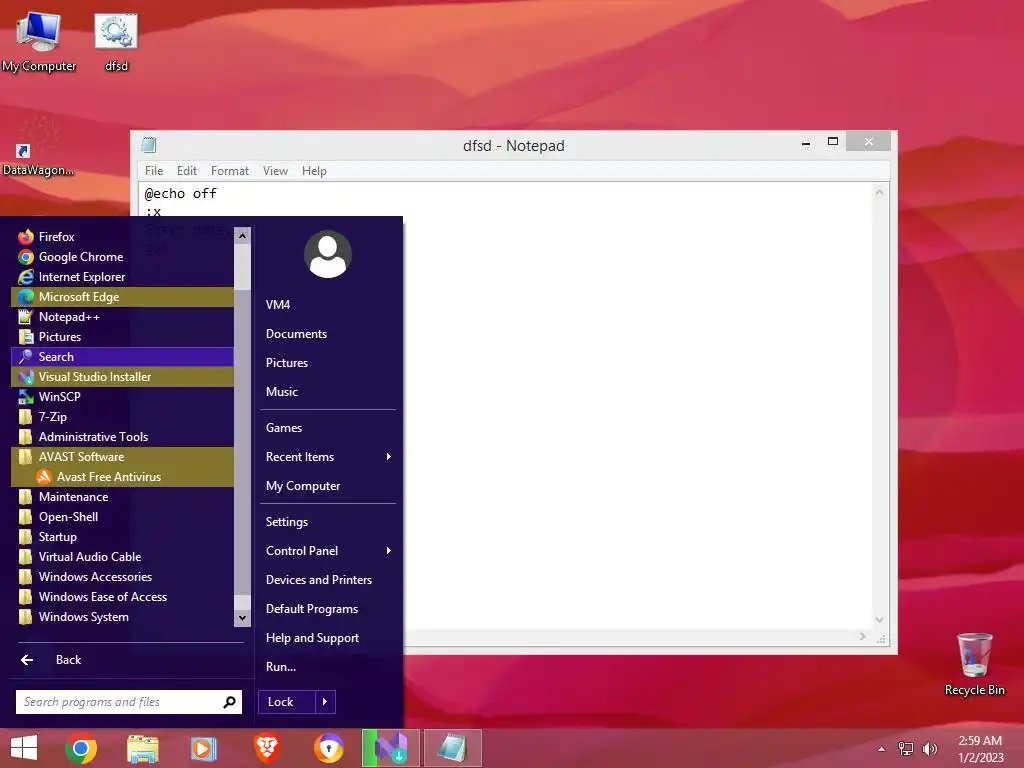Open the Notepad File menu

point(154,170)
